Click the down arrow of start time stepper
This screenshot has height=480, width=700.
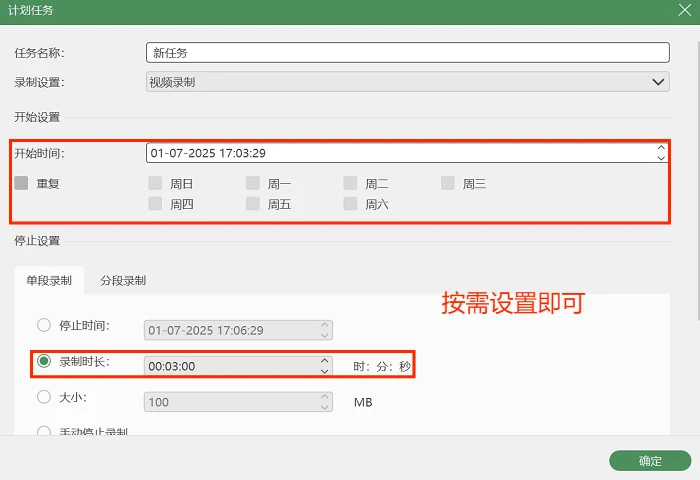click(x=661, y=158)
